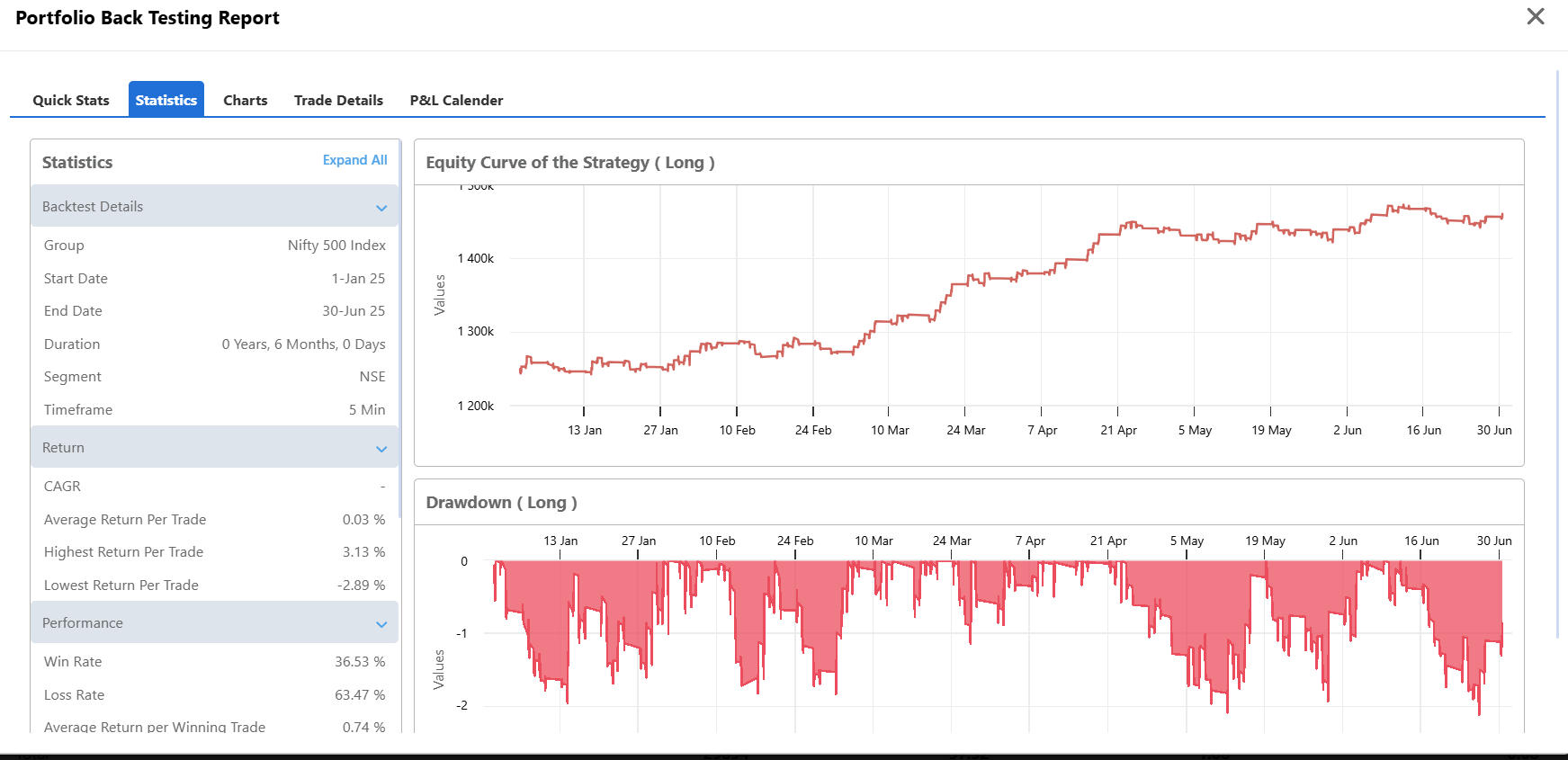Close the Portfolio Back Testing Report dialog

[1536, 16]
